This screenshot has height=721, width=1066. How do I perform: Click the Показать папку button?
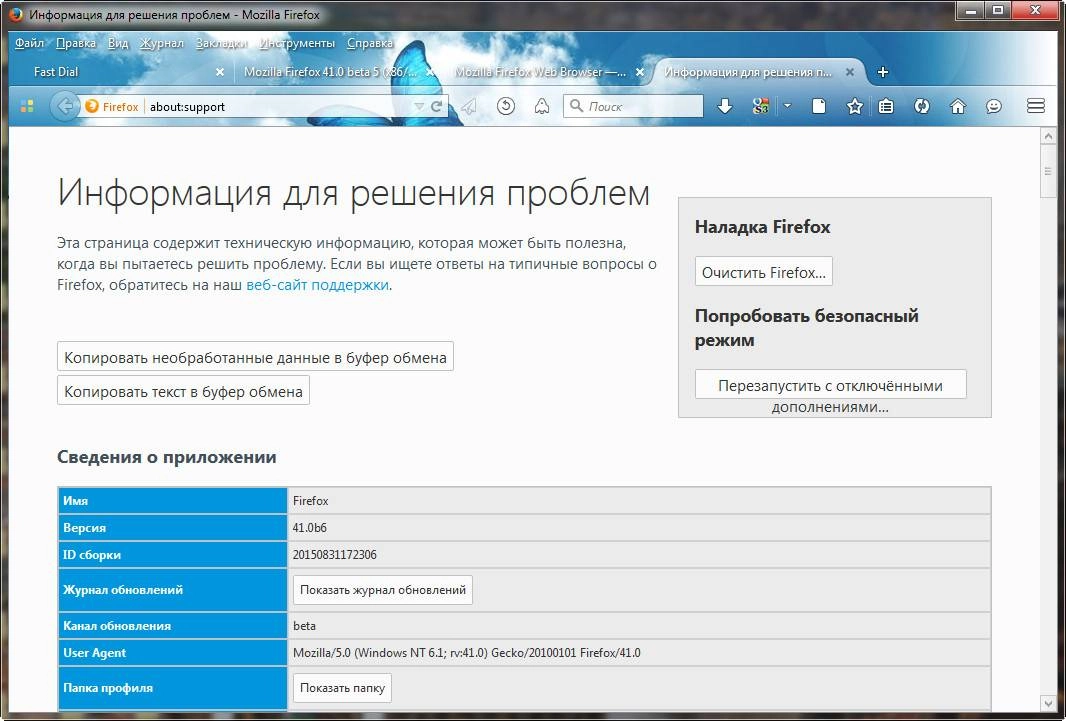(342, 688)
